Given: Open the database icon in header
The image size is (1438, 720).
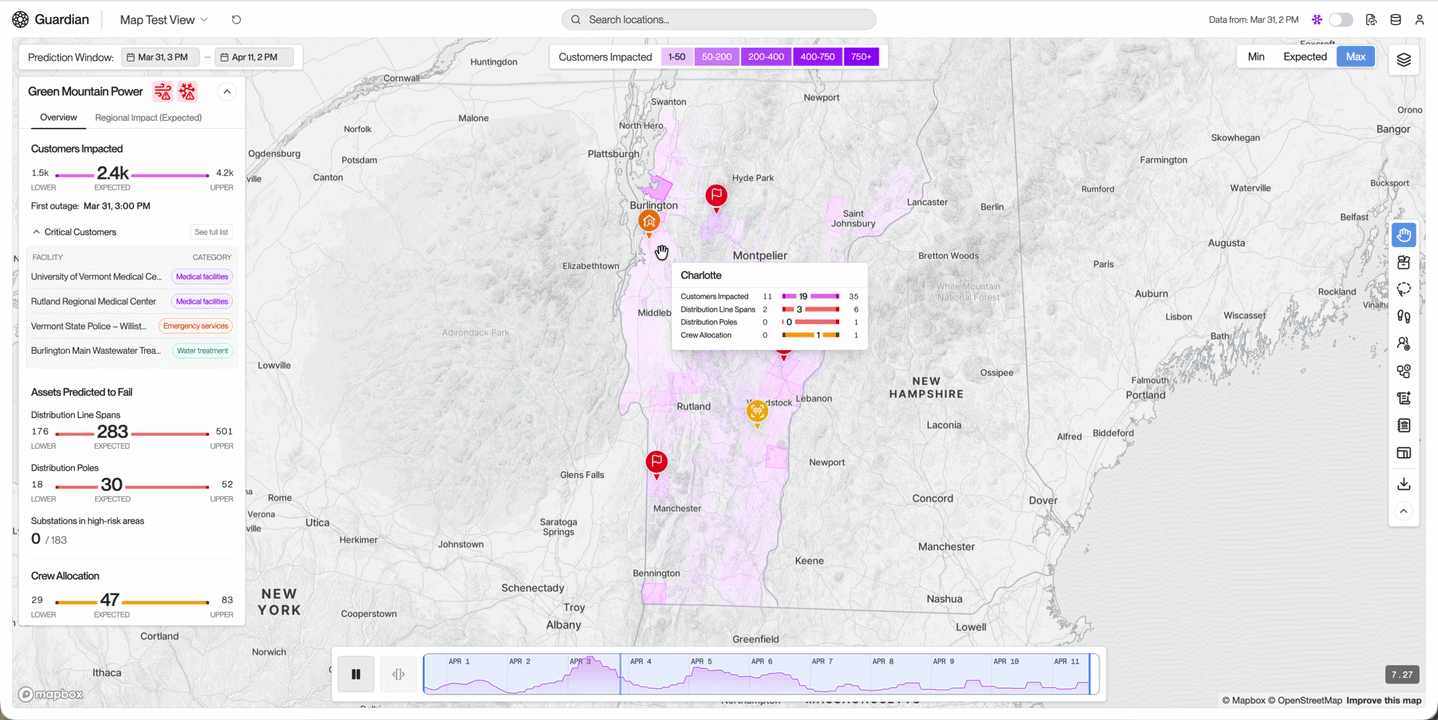Looking at the screenshot, I should tap(1395, 20).
